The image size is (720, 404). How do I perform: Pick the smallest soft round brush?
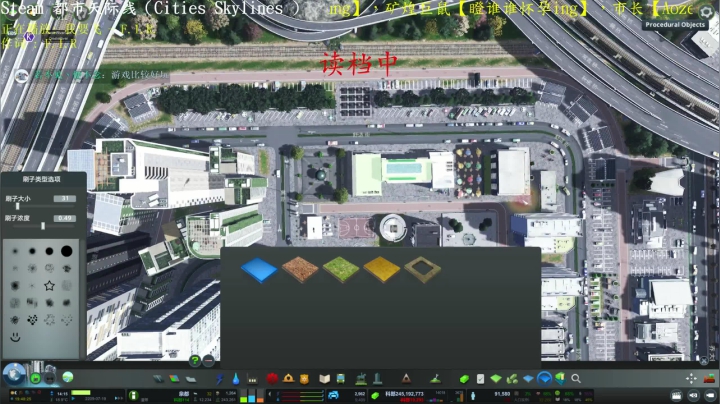(15, 251)
